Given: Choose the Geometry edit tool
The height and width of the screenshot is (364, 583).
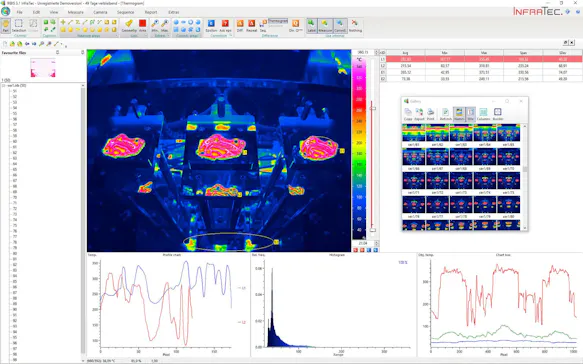Looking at the screenshot, I should tap(129, 26).
